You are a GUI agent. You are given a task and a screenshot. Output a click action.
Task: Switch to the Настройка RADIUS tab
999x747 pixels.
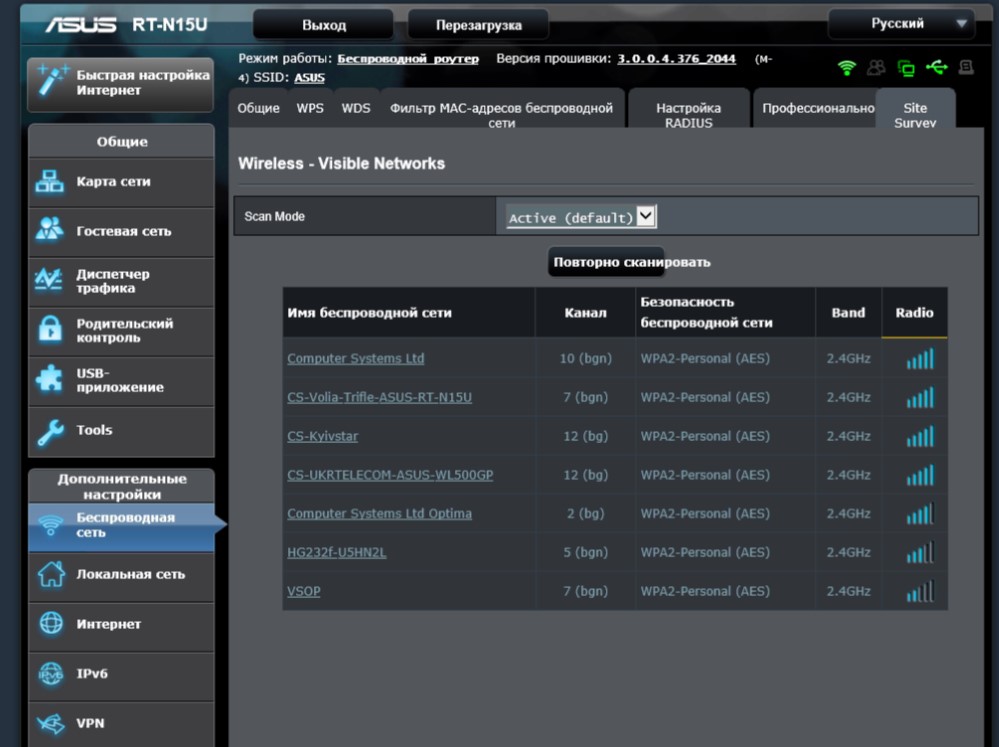688,115
